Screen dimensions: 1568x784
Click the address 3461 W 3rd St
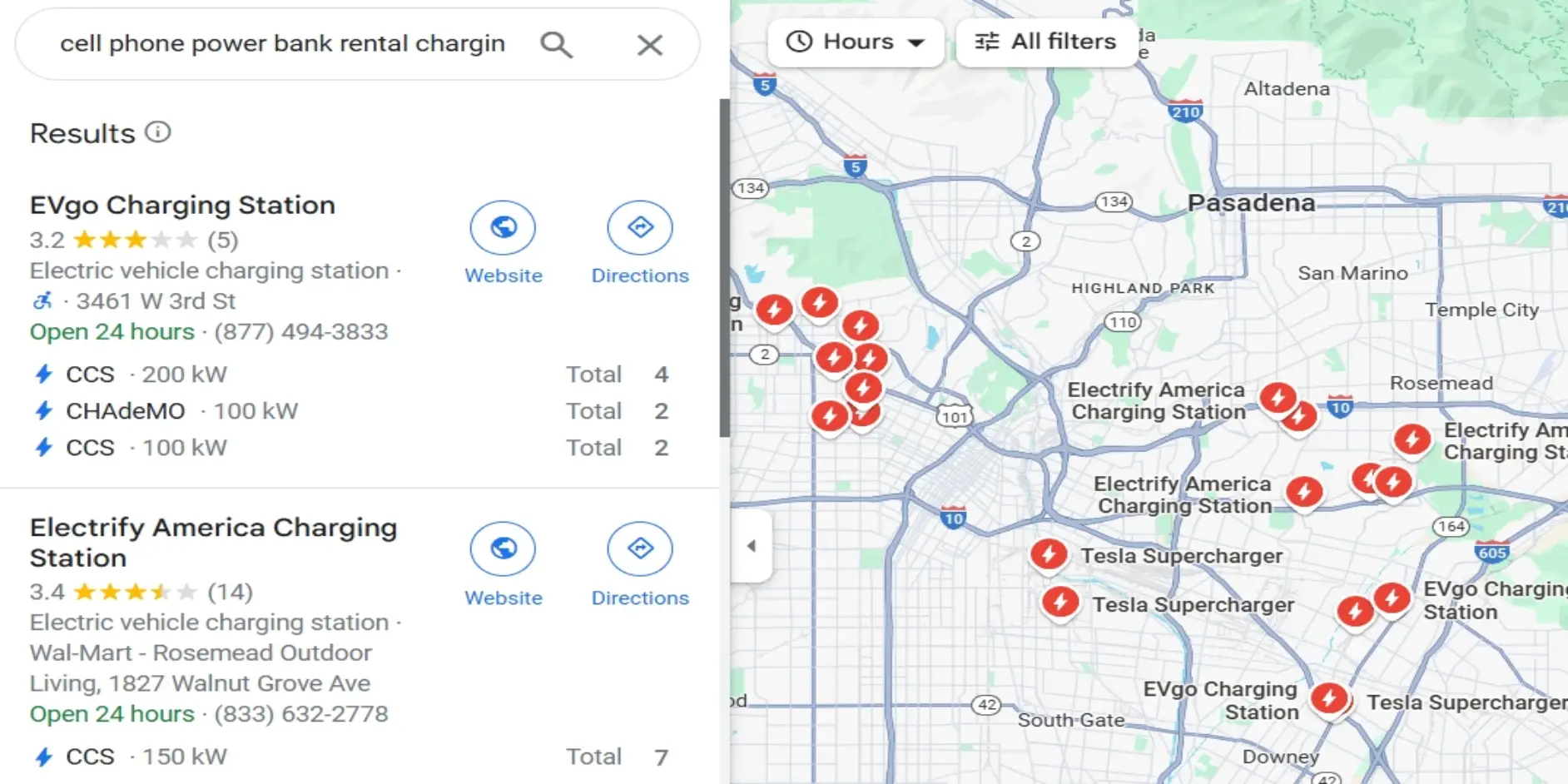click(156, 300)
